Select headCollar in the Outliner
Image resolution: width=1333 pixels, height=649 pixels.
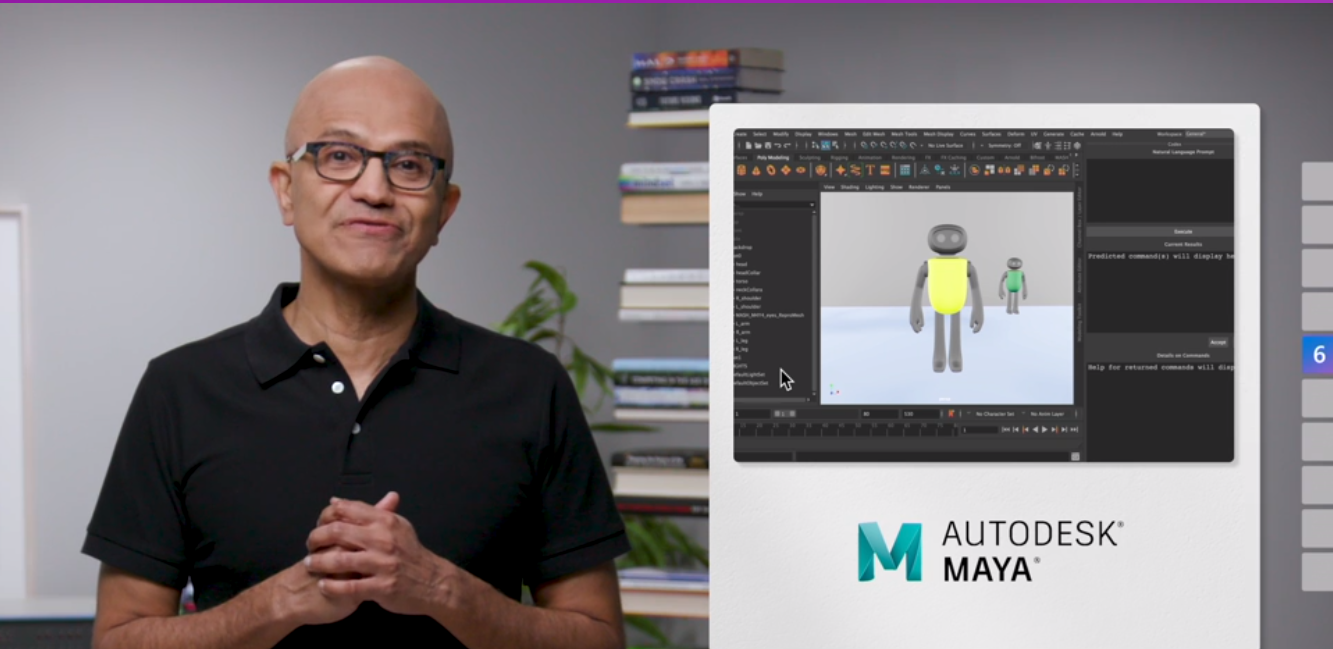pyautogui.click(x=748, y=273)
